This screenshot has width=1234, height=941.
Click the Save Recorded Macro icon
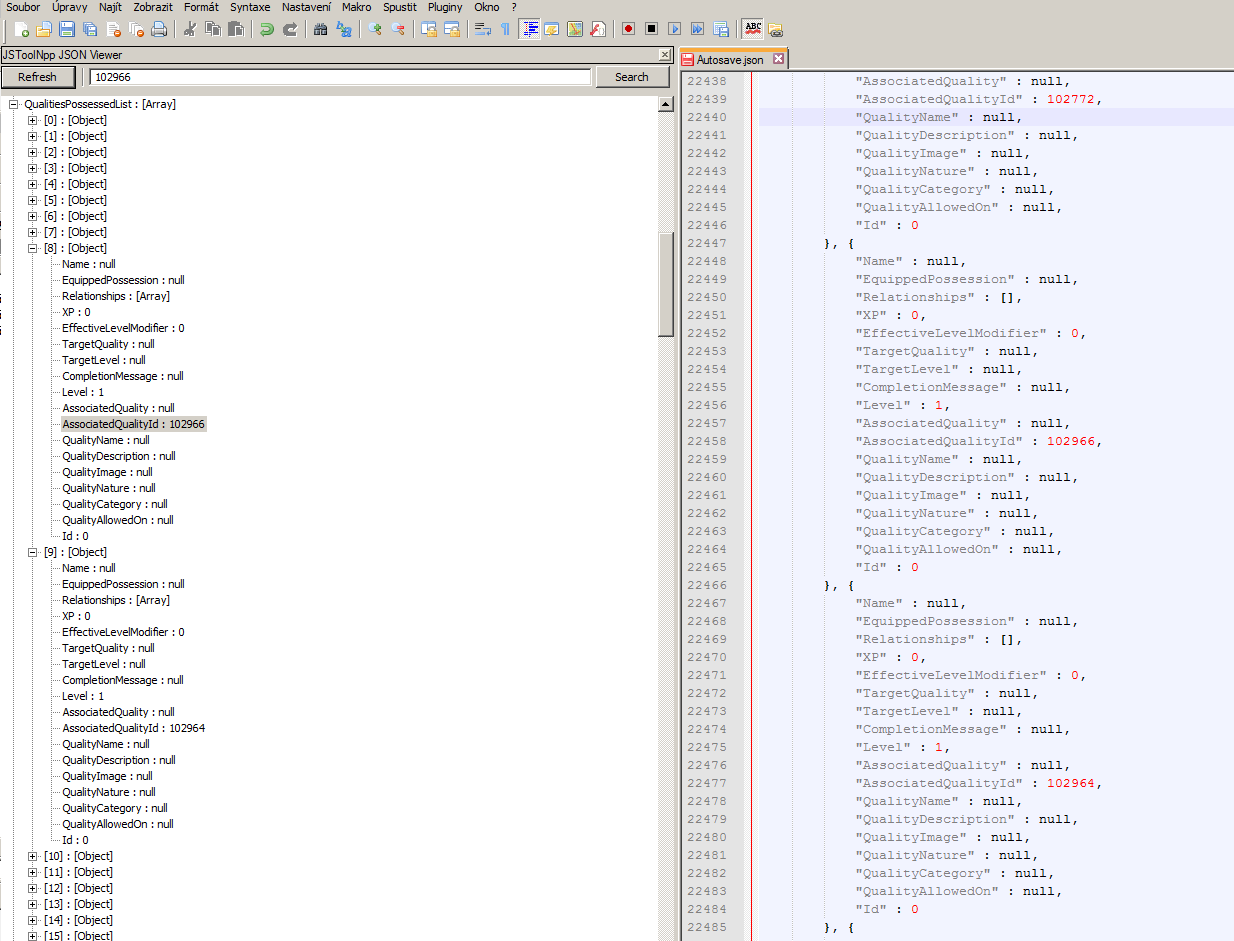pyautogui.click(x=721, y=29)
